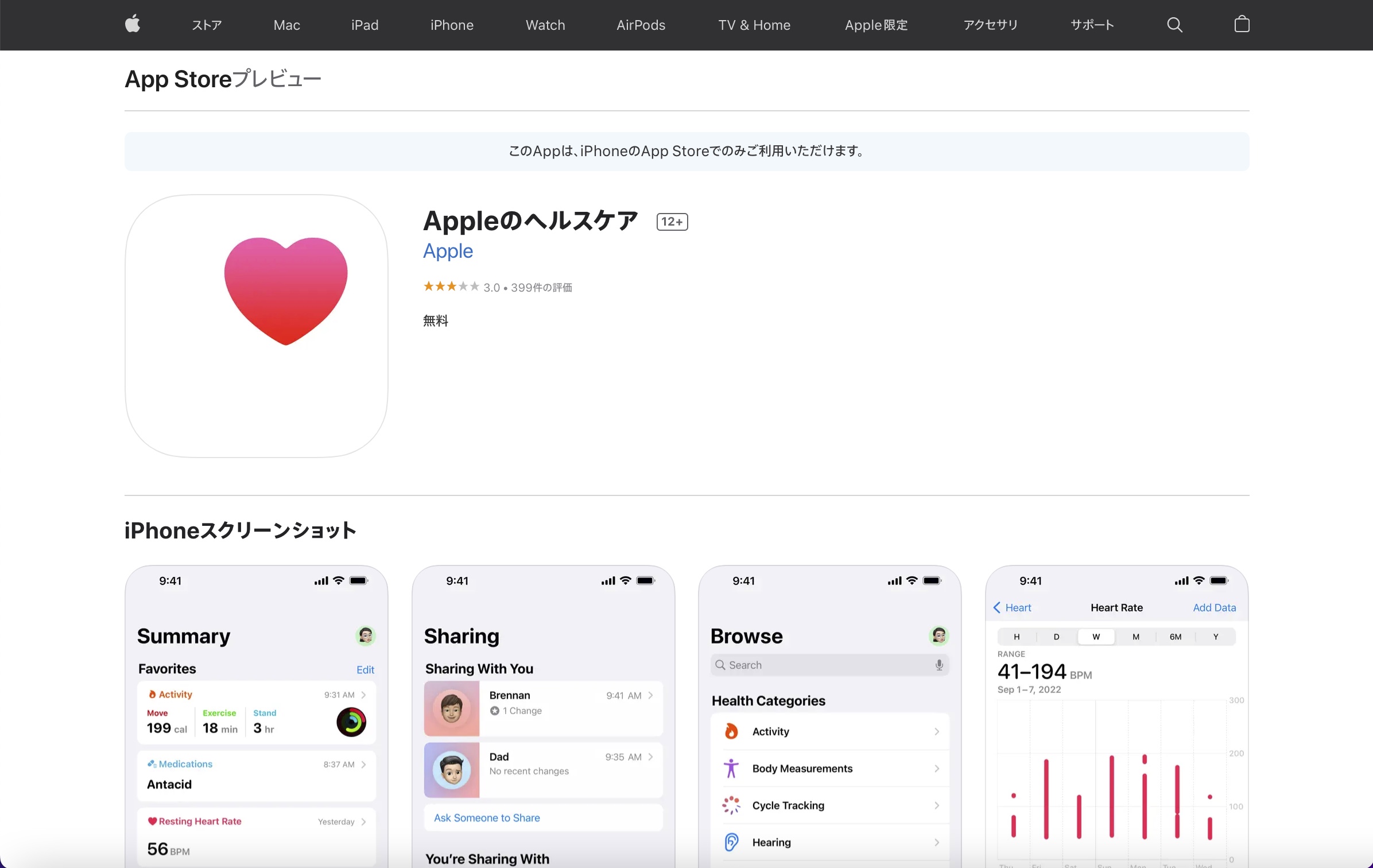Screen dimensions: 1373x868
Task: Open the shopping bag icon
Action: coord(1242,24)
